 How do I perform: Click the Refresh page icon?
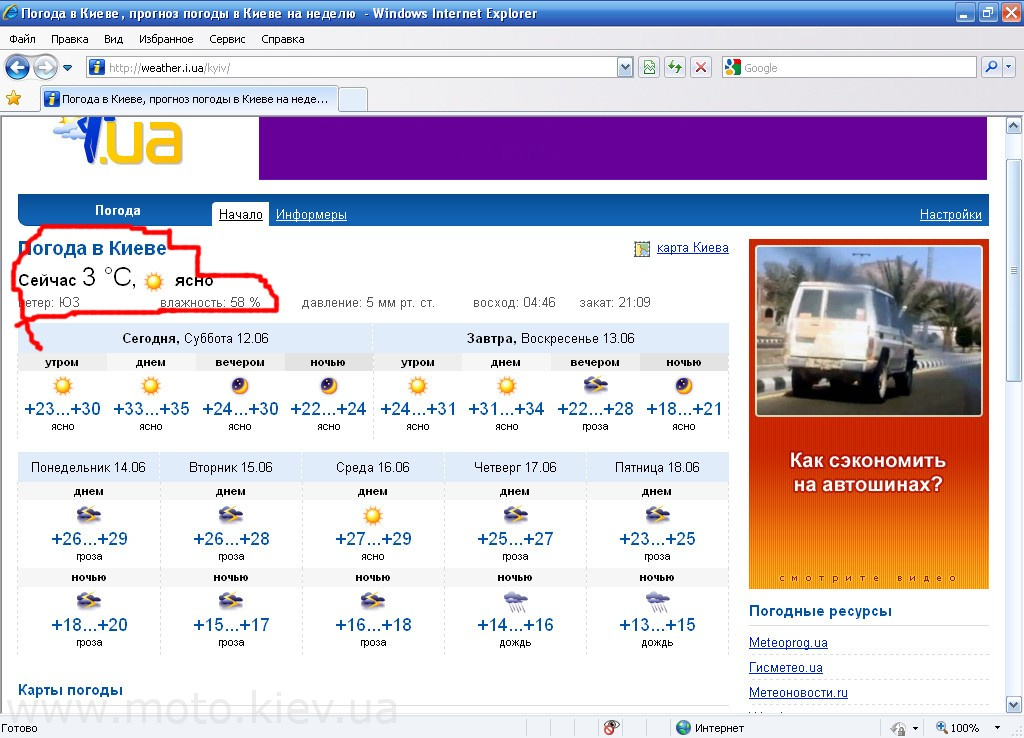(676, 68)
